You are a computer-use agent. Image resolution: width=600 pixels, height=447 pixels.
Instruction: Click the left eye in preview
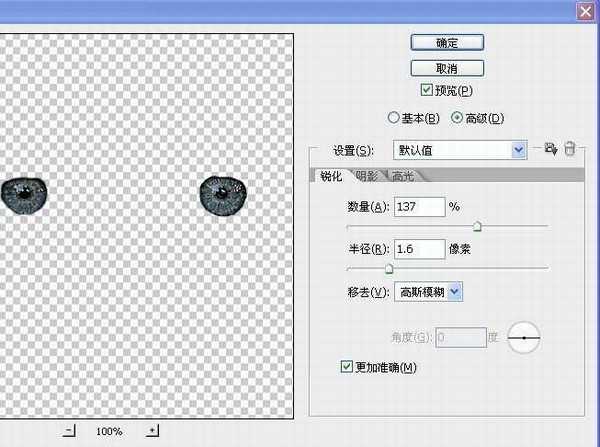tap(24, 196)
